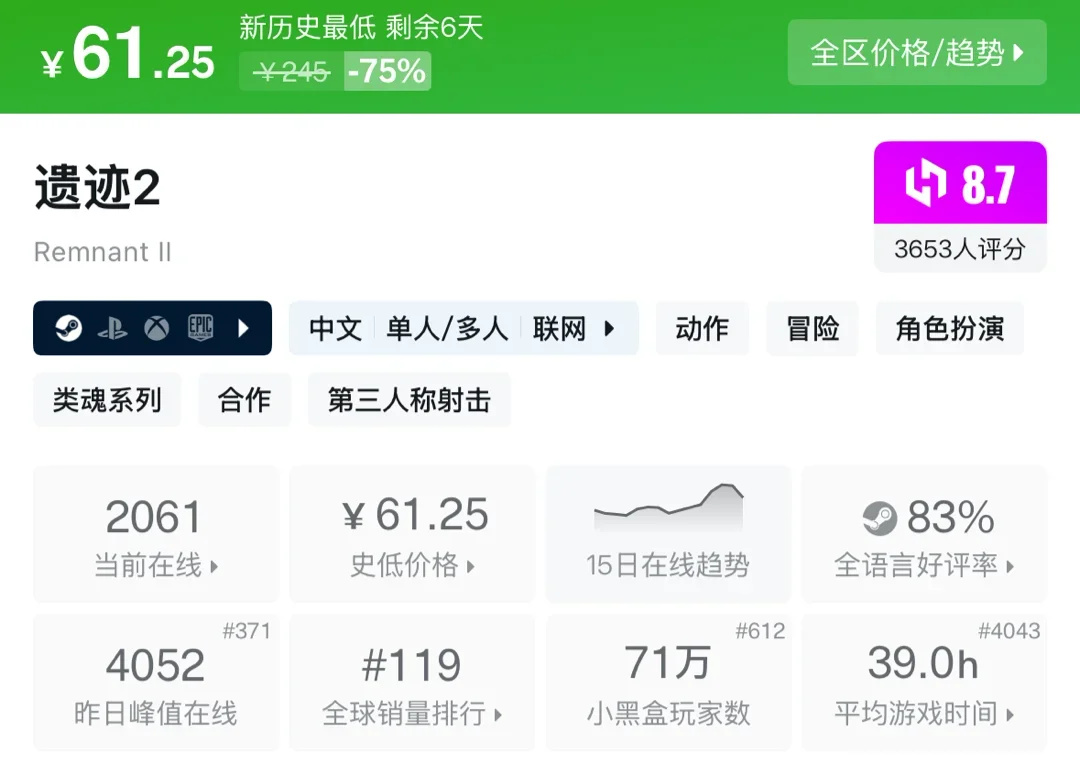Open the 第三人称射击 tag
1080x764 pixels.
click(x=409, y=400)
